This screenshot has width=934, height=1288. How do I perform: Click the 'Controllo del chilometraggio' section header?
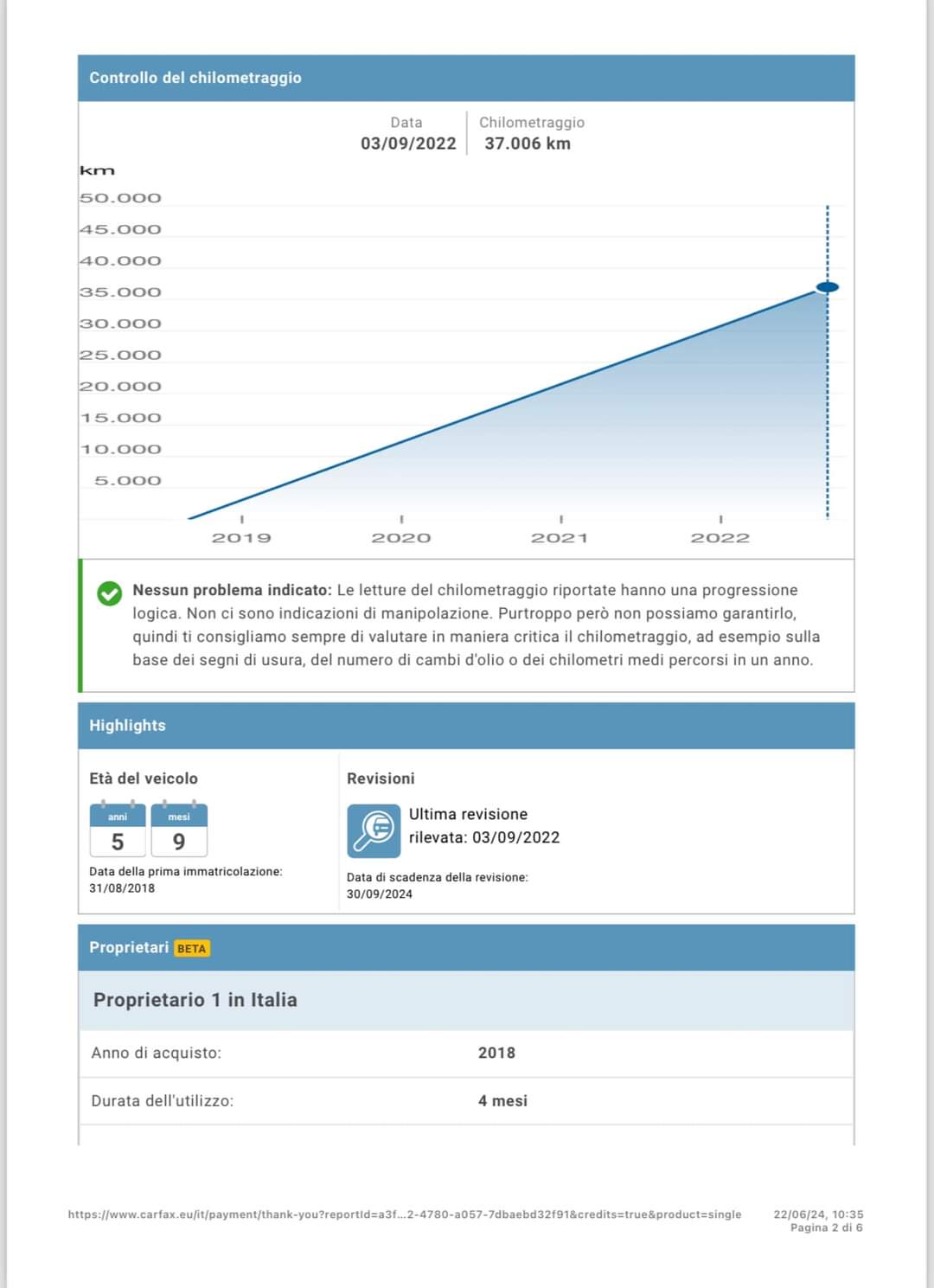coord(195,78)
